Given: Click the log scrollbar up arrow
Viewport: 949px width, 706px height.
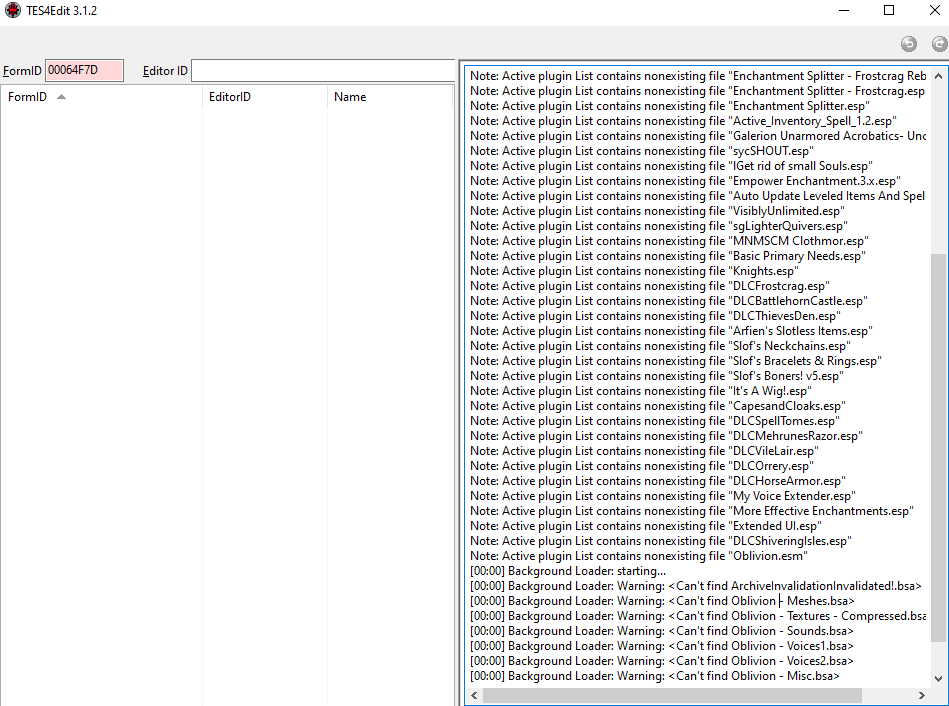Looking at the screenshot, I should pos(938,75).
